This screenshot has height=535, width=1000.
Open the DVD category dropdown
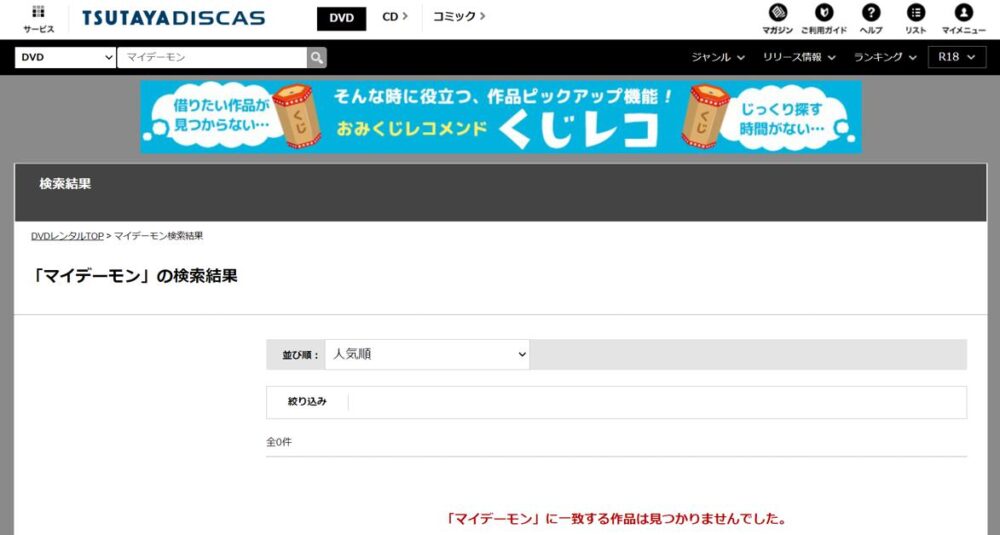coord(65,57)
